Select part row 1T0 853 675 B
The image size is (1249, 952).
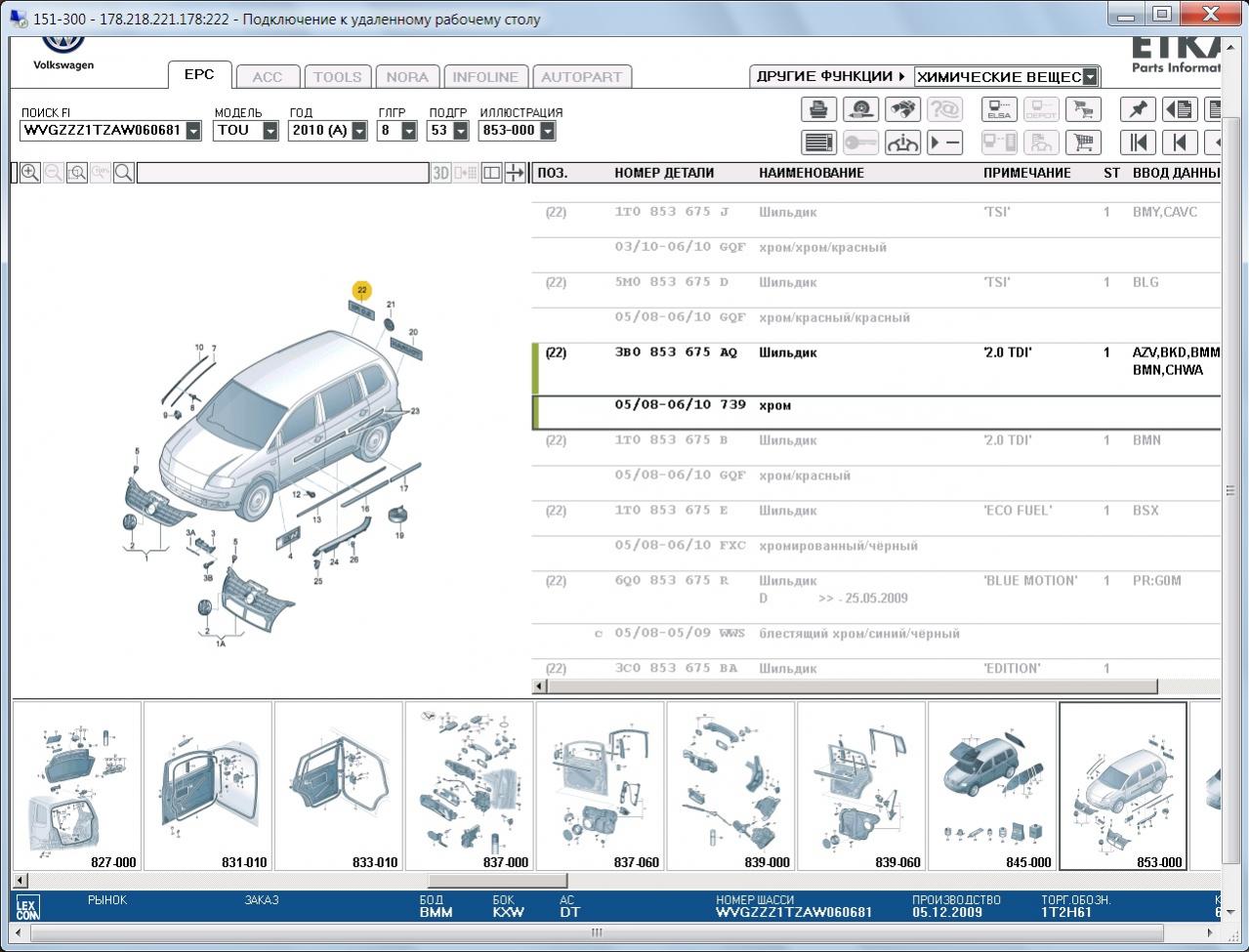[877, 440]
